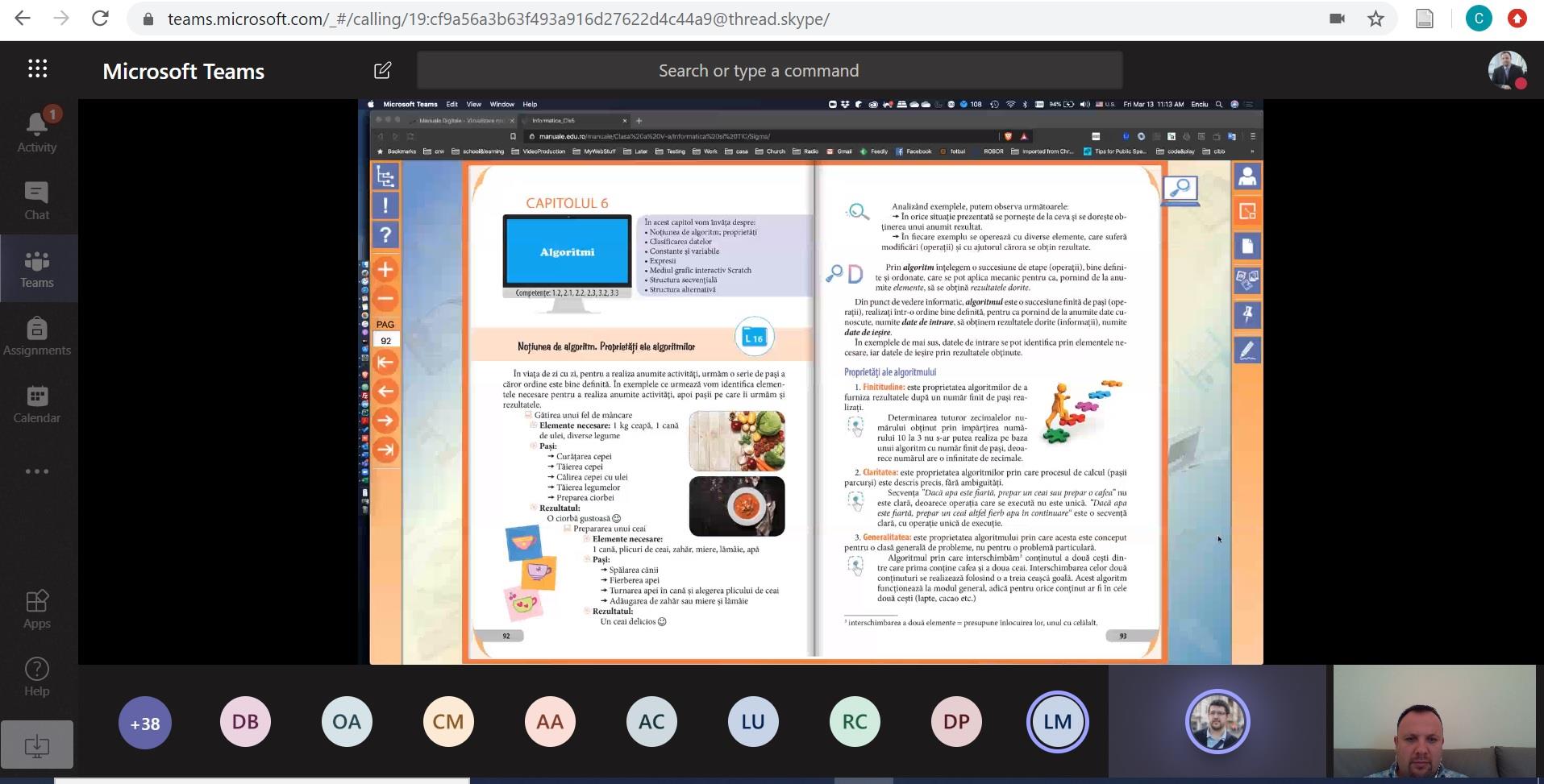Open the PDF extension icon in Chrome
Viewport: 1544px width, 784px height.
click(x=1425, y=19)
